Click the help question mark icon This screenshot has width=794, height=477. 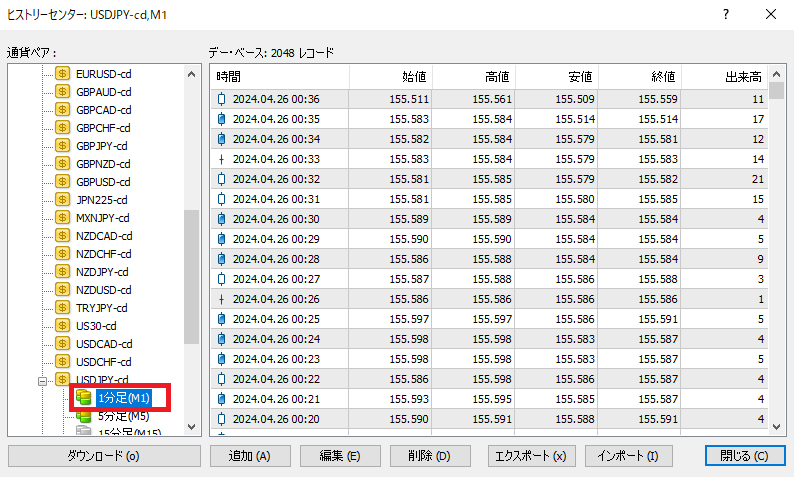click(726, 14)
